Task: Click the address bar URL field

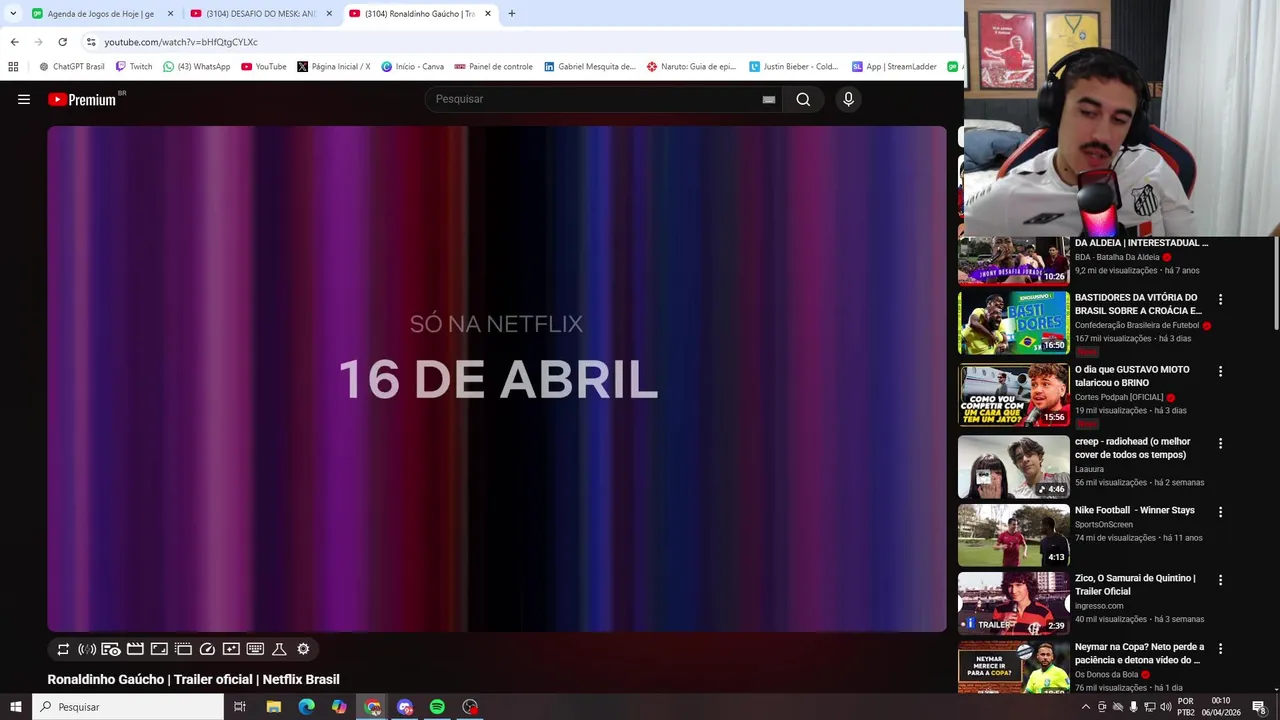Action: point(520,42)
